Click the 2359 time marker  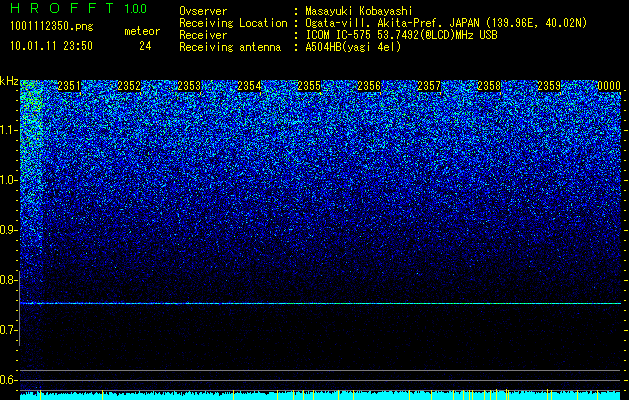549,86
